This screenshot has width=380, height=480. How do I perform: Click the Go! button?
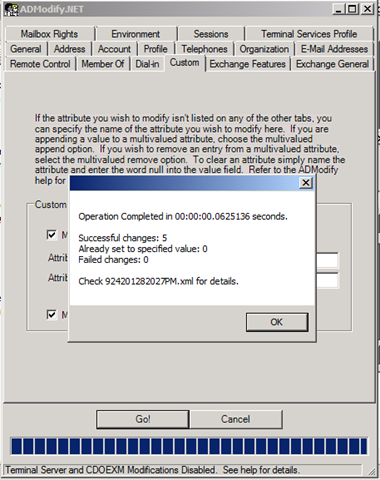coord(143,419)
